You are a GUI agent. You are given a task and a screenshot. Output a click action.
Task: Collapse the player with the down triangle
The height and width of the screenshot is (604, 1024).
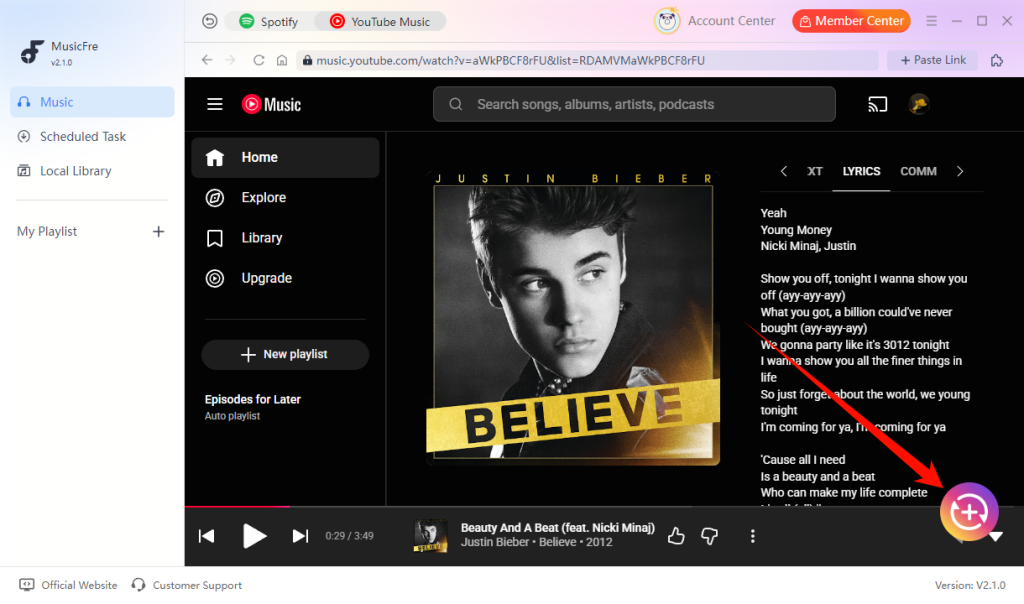(996, 537)
